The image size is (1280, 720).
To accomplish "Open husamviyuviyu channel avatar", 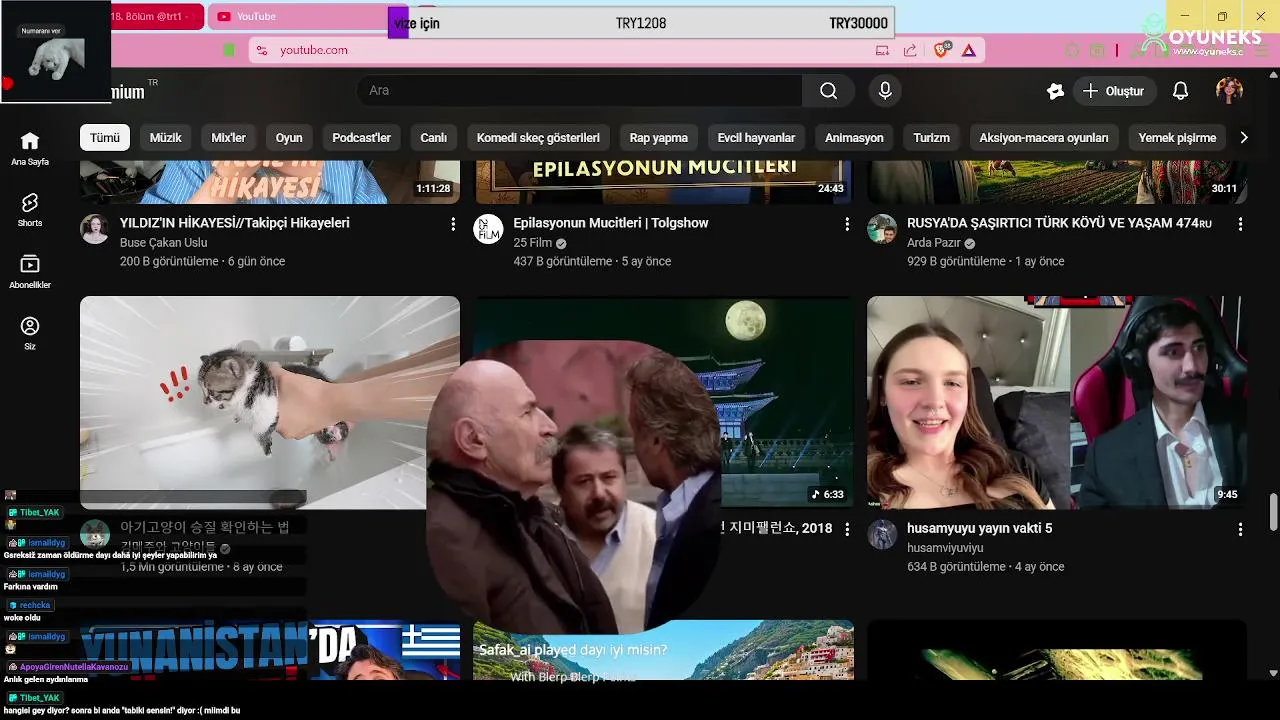I will [x=882, y=534].
